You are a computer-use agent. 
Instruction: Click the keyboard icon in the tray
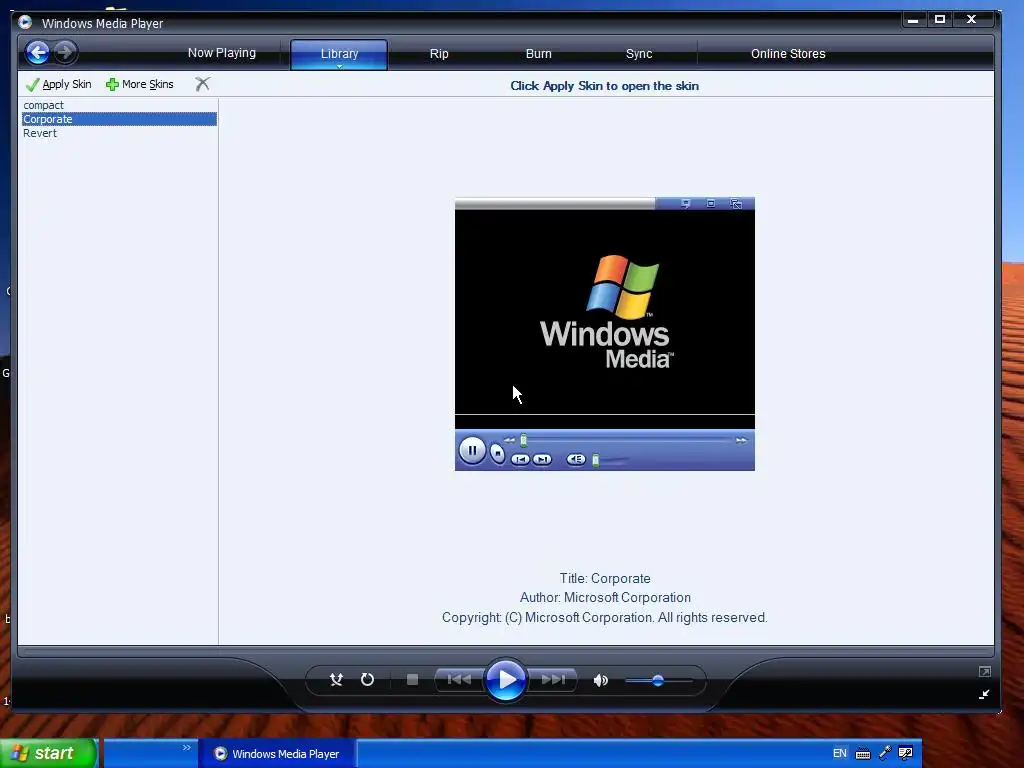pyautogui.click(x=863, y=754)
